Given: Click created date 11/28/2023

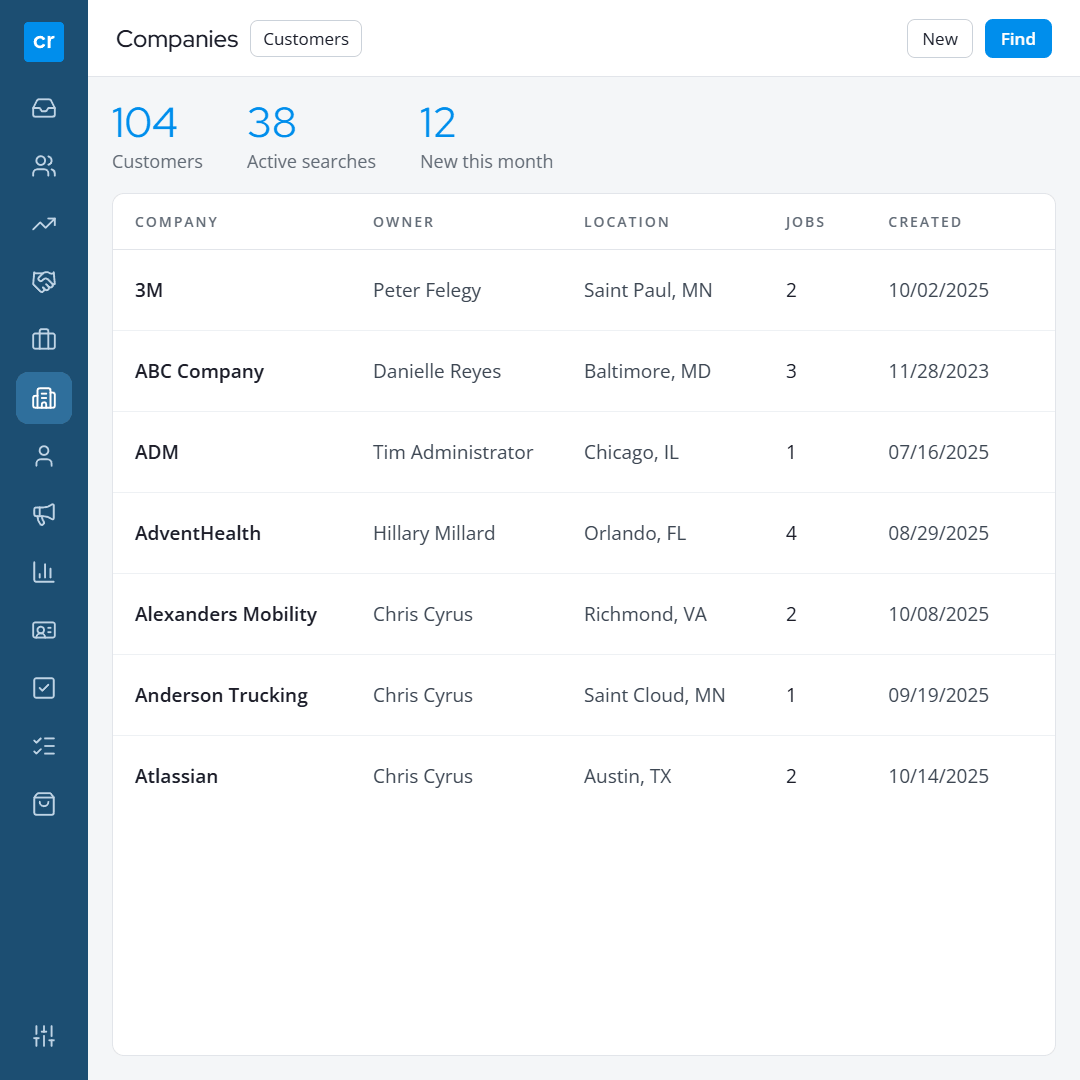Looking at the screenshot, I should click(938, 371).
